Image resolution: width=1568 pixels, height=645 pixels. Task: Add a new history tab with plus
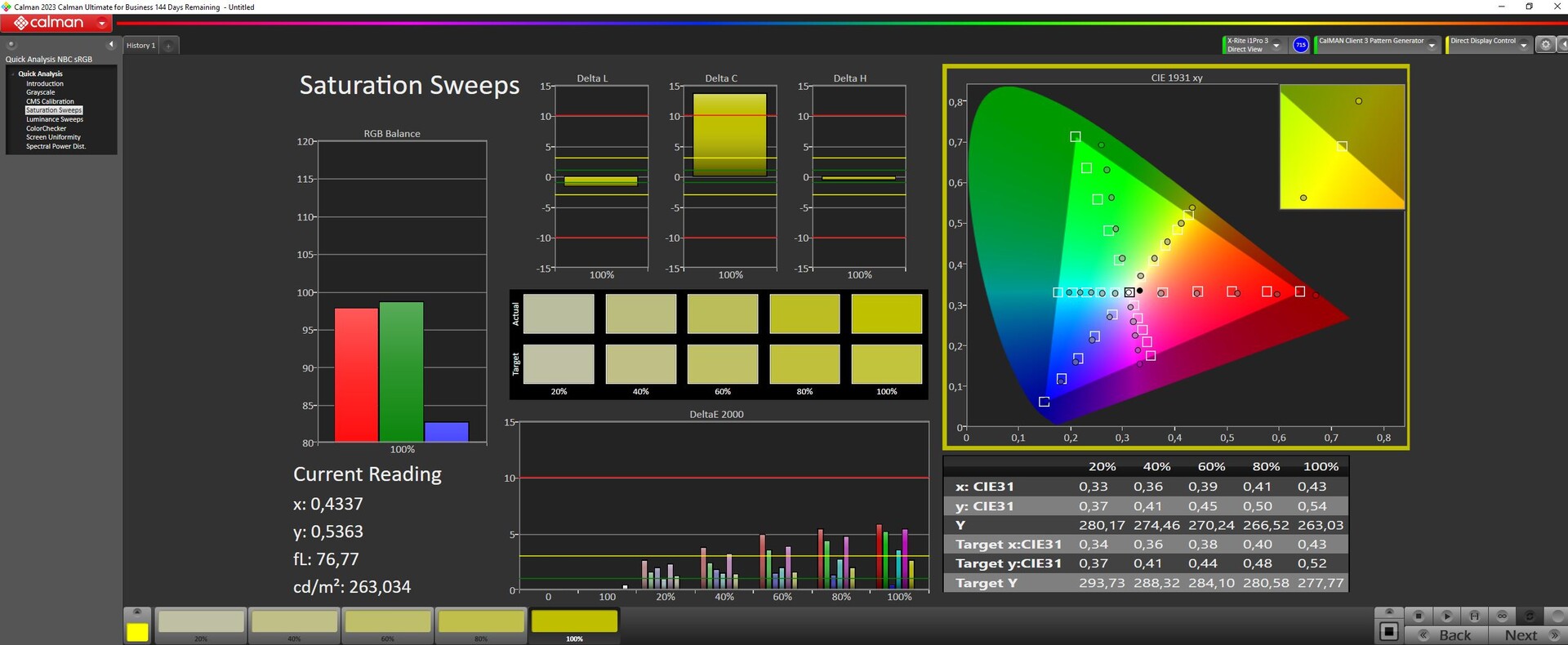168,46
